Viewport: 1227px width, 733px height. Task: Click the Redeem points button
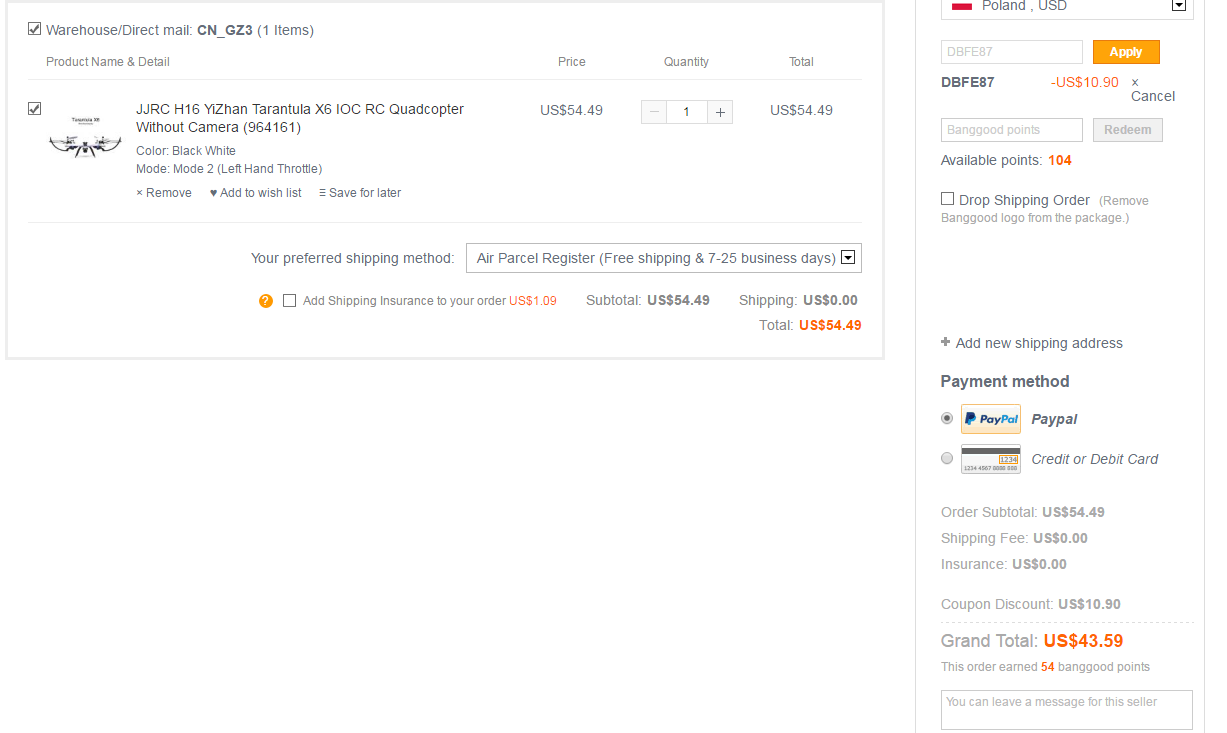(x=1128, y=130)
